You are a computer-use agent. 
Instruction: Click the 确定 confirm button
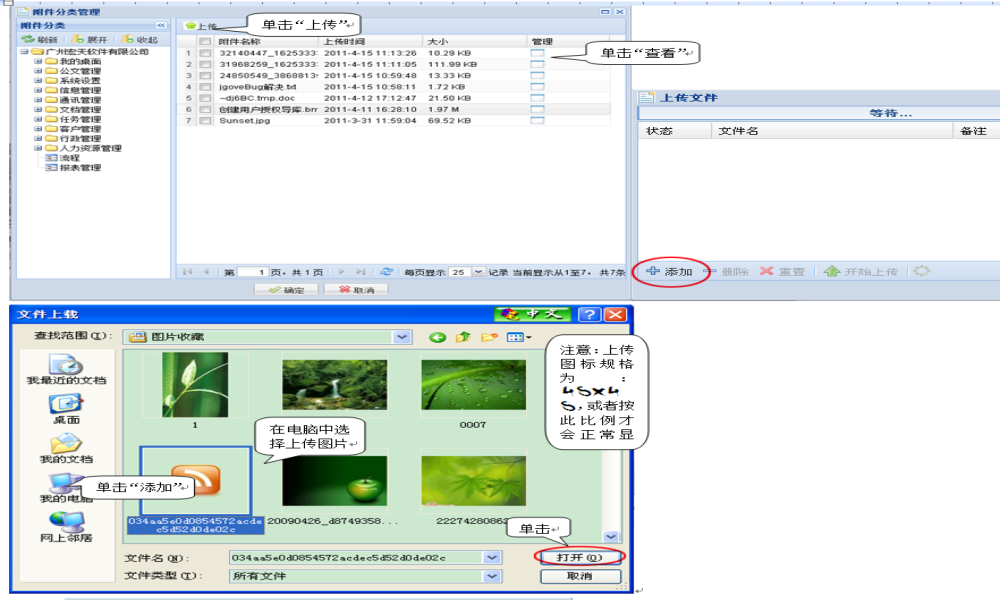pyautogui.click(x=286, y=289)
